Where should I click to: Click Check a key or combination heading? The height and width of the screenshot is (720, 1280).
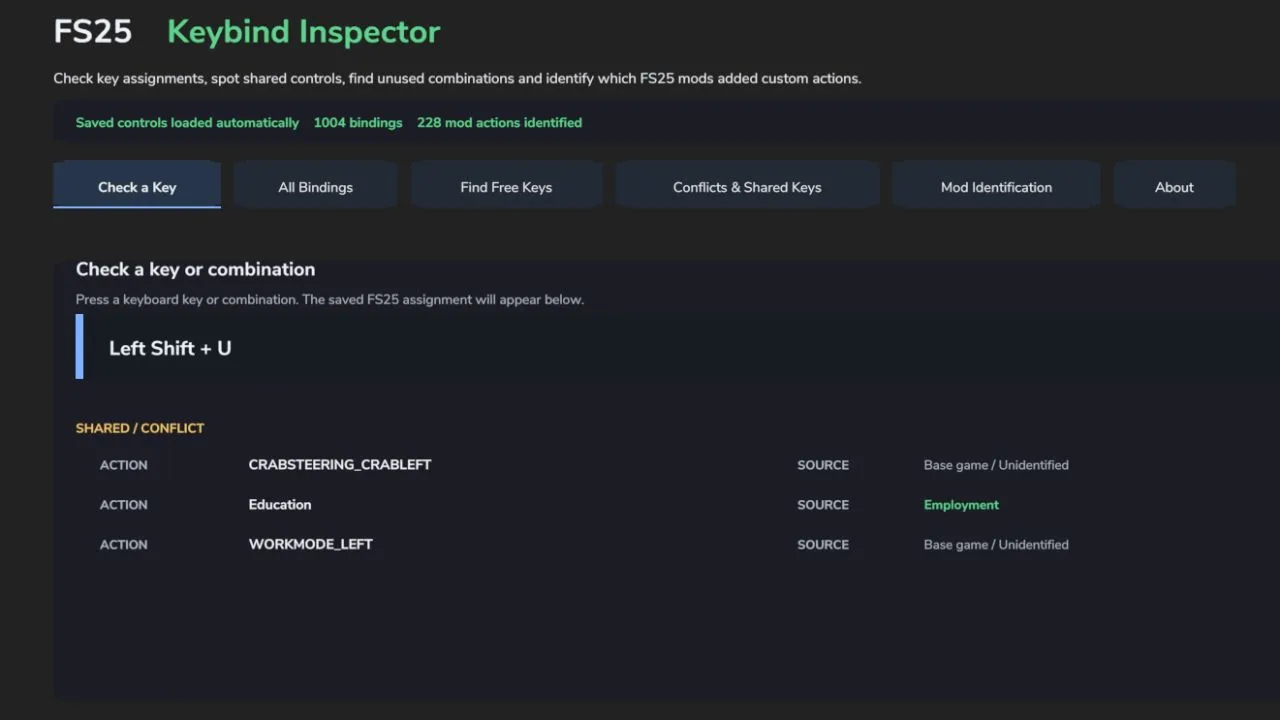pyautogui.click(x=195, y=270)
